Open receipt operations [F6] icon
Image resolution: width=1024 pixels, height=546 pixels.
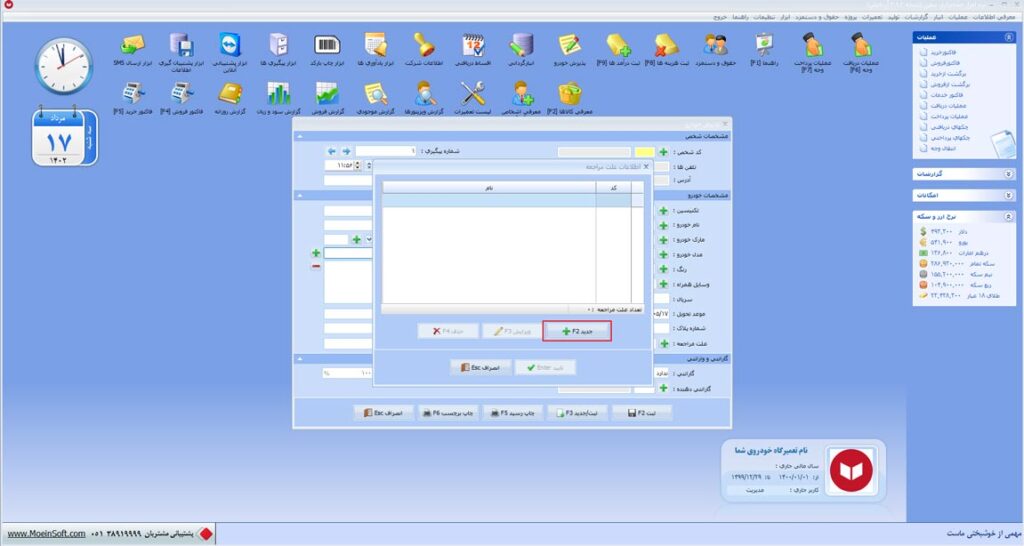click(861, 46)
